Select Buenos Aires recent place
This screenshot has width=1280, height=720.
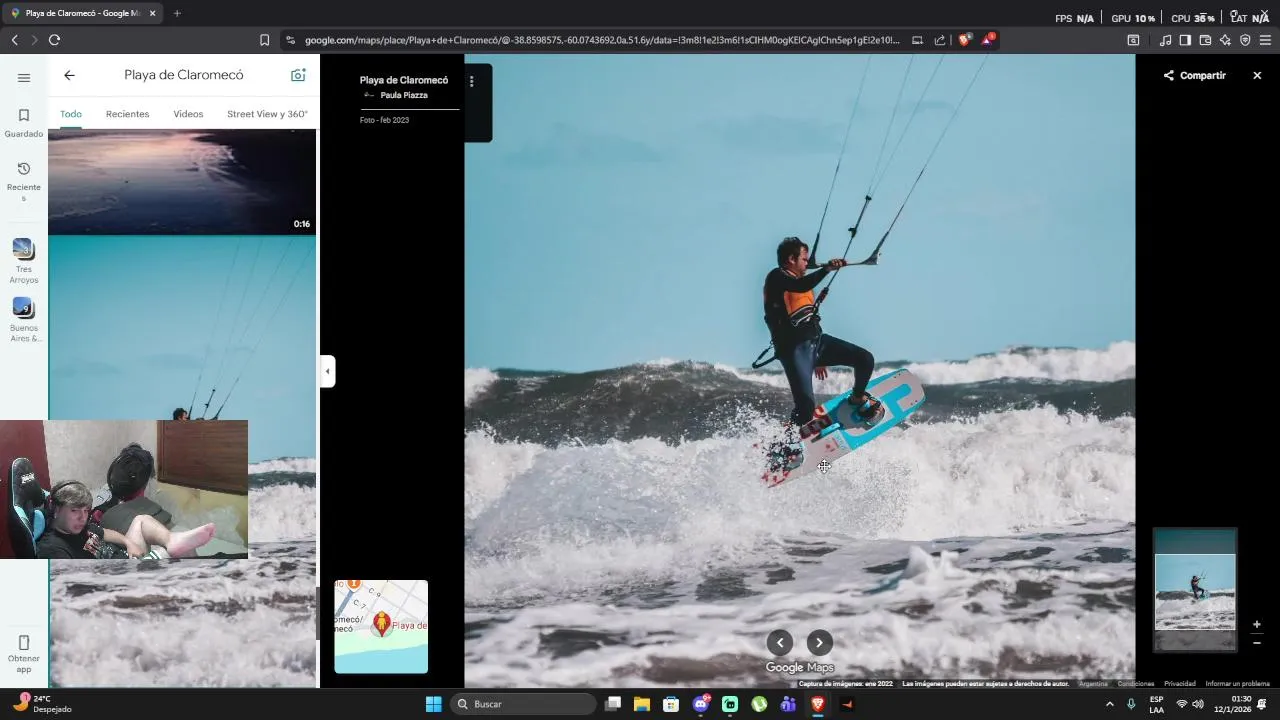[24, 320]
